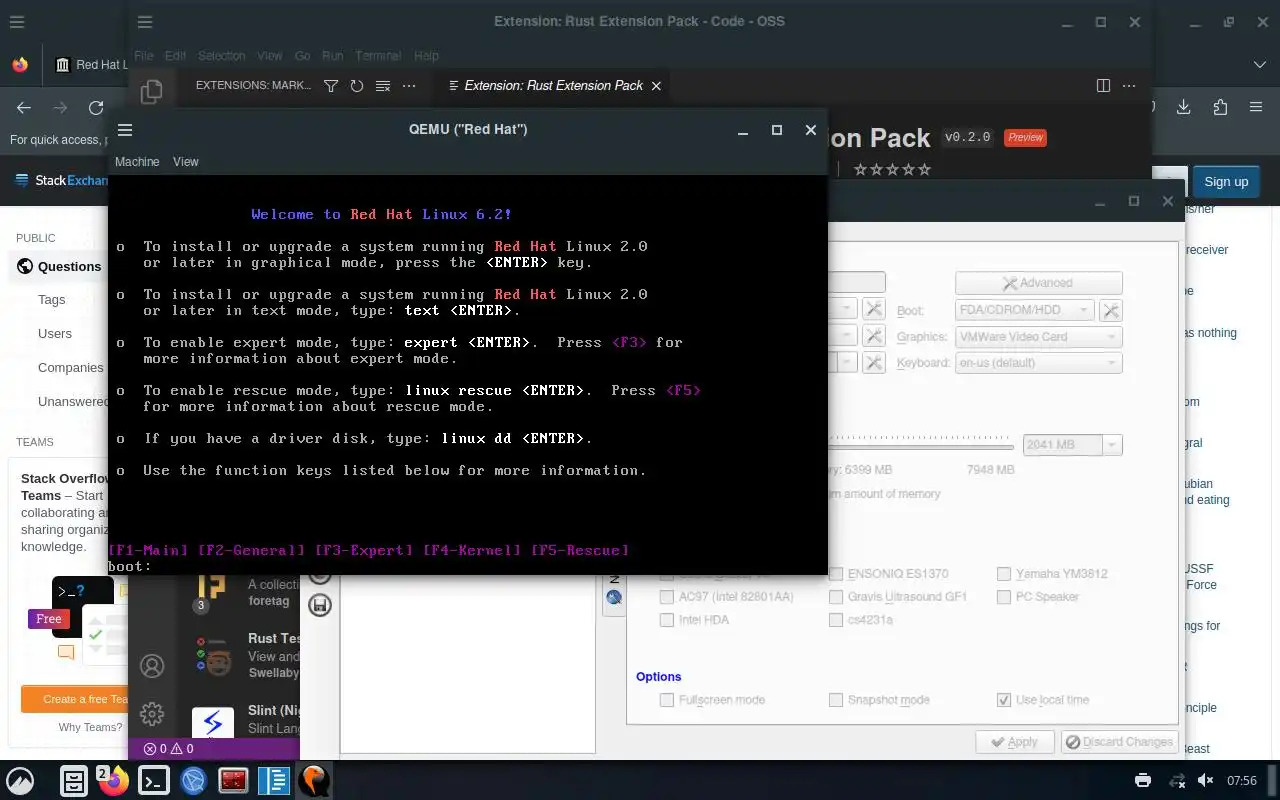Image resolution: width=1280 pixels, height=800 pixels.
Task: Filter extensions with the funnel icon
Action: (x=331, y=86)
